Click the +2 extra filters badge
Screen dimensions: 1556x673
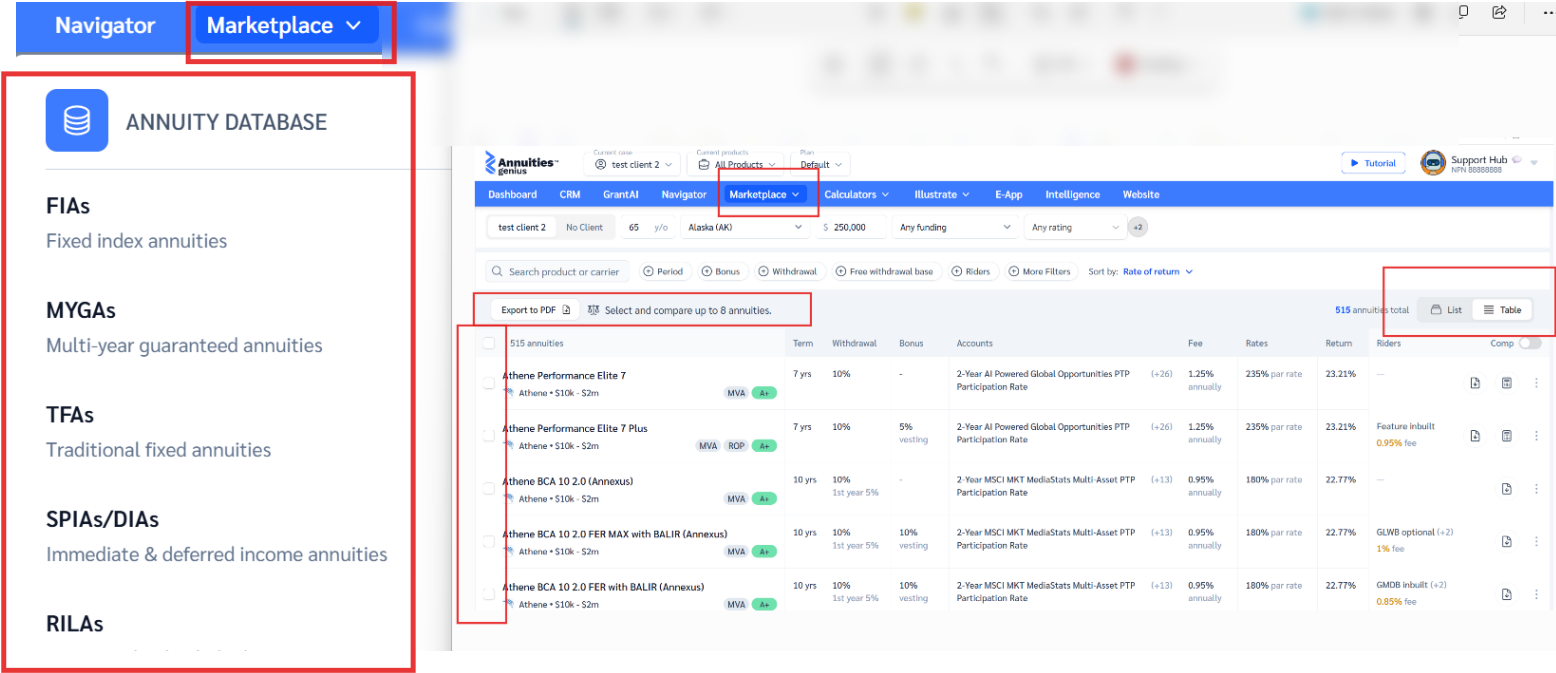tap(1137, 227)
